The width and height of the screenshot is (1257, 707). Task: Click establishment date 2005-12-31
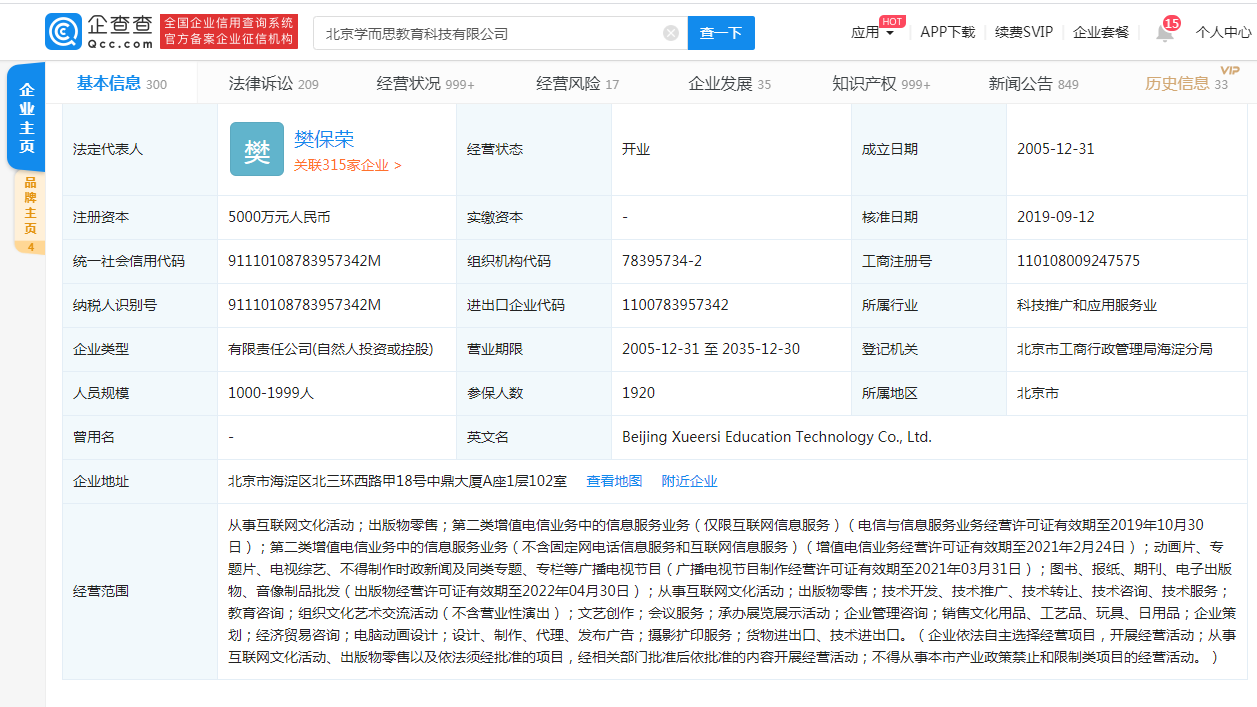(x=1056, y=149)
